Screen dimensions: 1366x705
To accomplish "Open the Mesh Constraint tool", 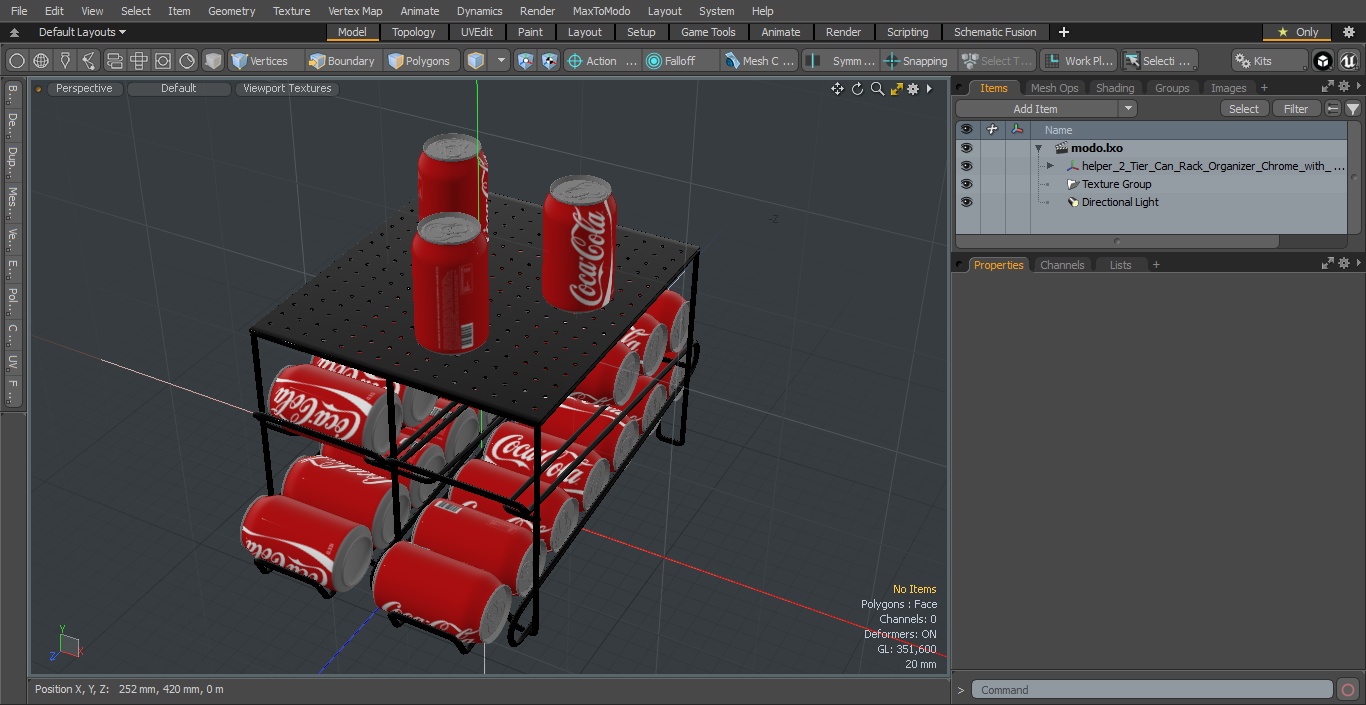I will pyautogui.click(x=760, y=61).
